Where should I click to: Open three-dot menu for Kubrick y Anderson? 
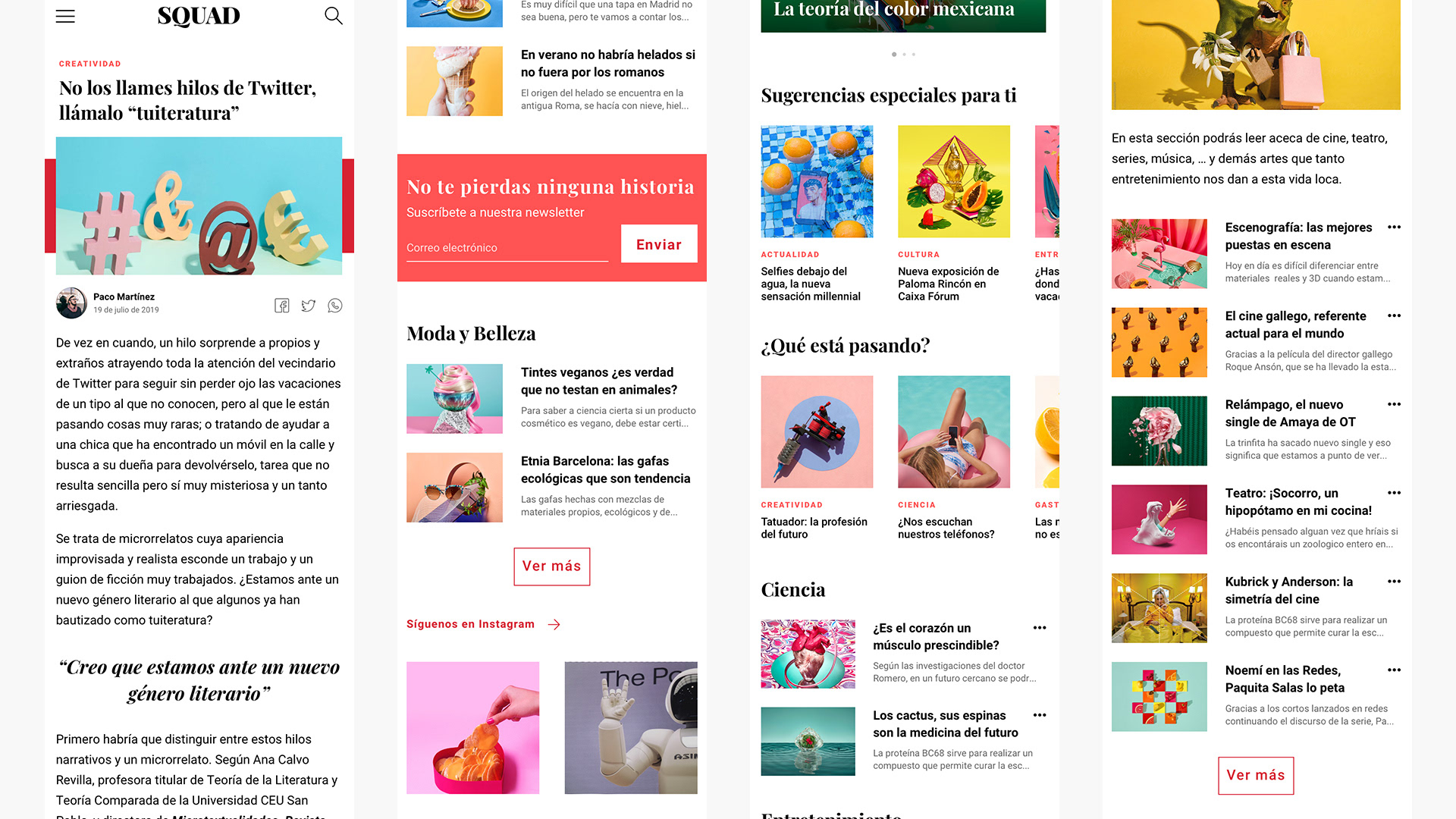[x=1394, y=582]
